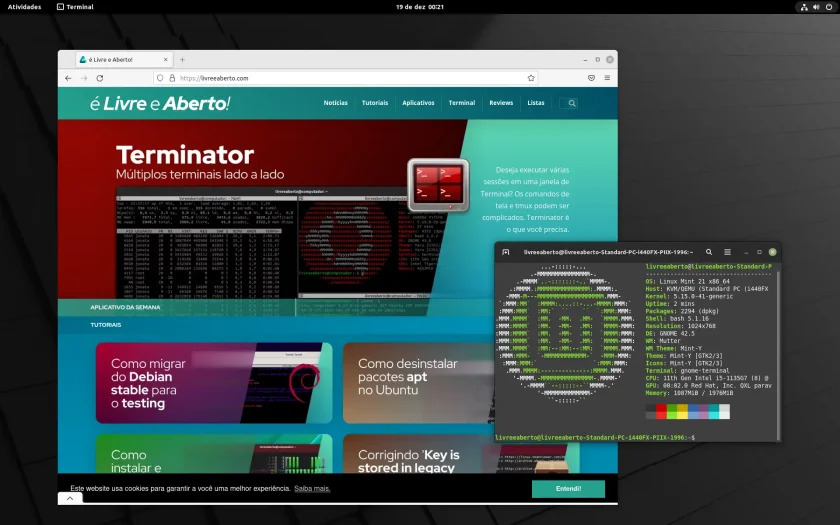The height and width of the screenshot is (525, 840).
Task: Maximize the Firefox window
Action: click(597, 59)
